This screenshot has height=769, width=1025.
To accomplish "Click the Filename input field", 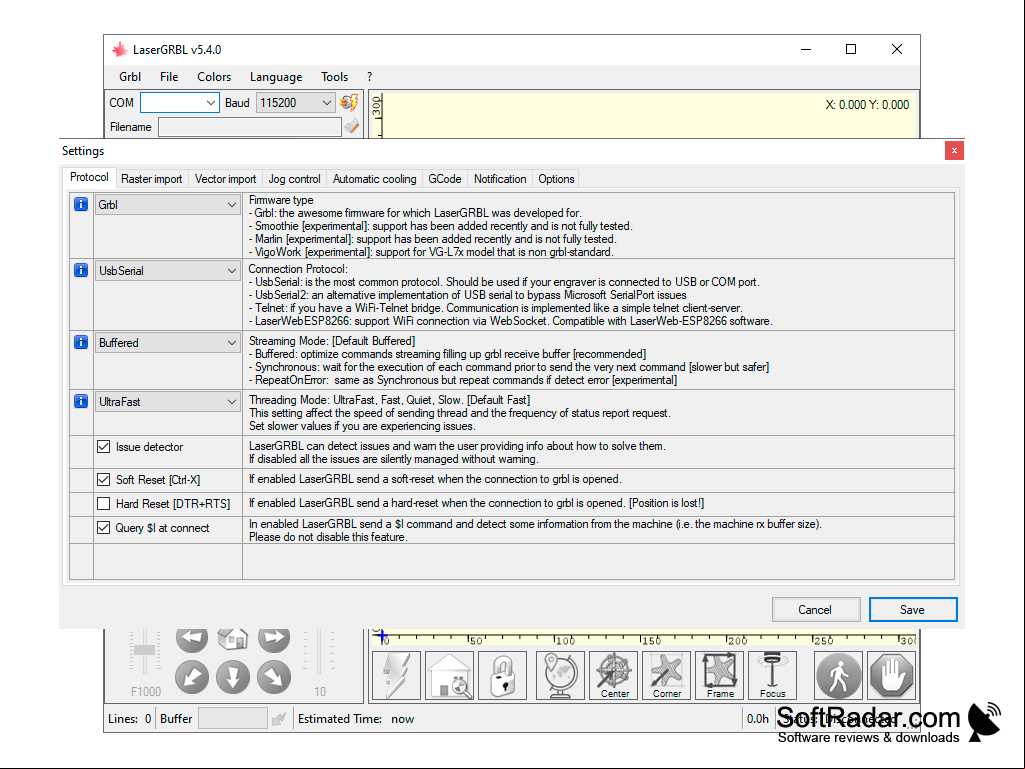I will 250,127.
